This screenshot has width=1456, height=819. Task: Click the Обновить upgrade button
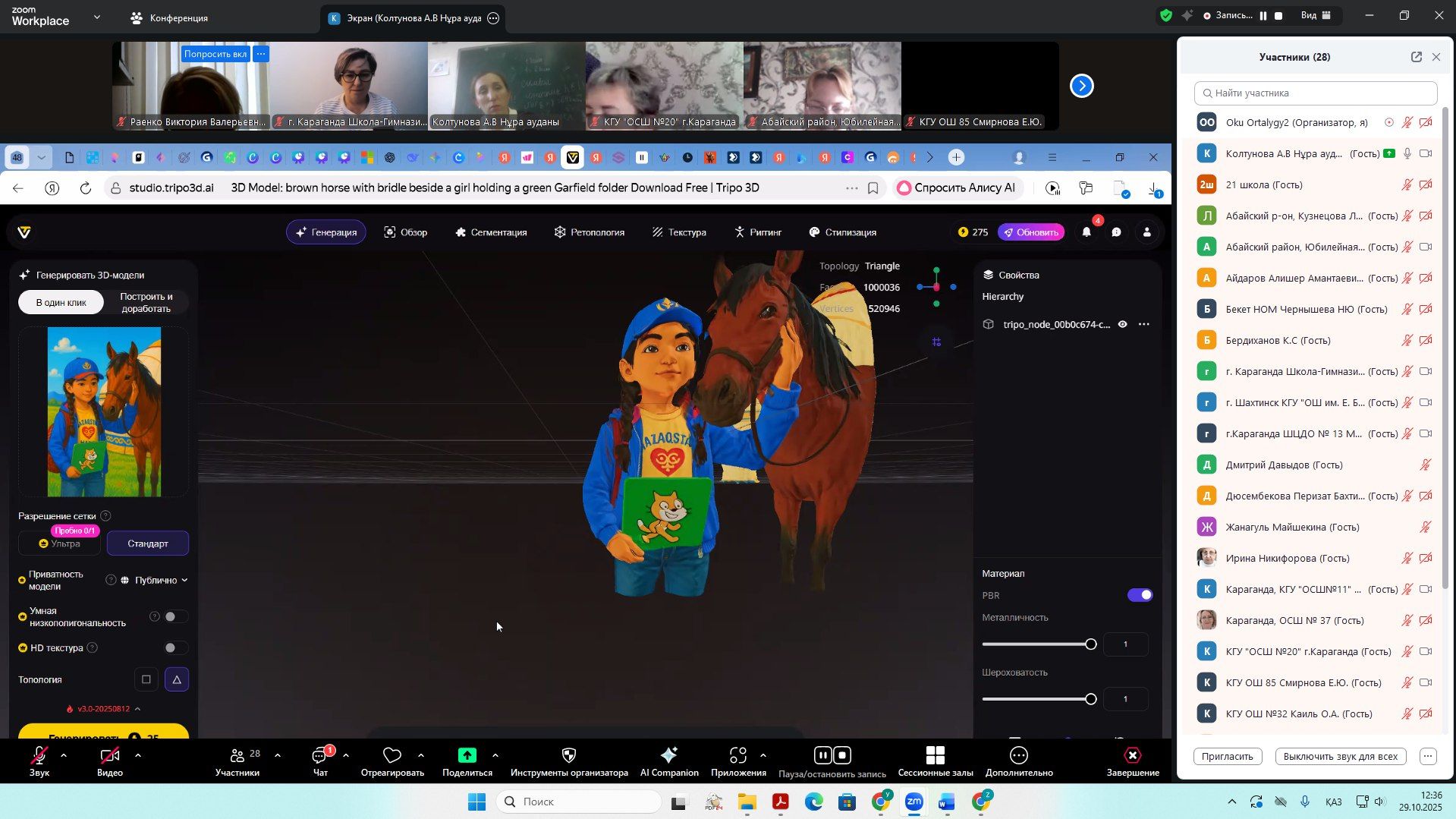click(x=1030, y=232)
